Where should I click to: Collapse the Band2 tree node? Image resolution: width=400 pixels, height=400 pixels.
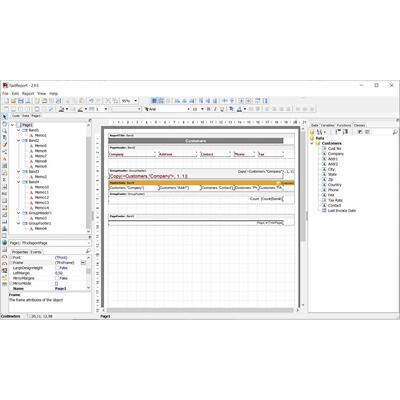click(x=19, y=141)
